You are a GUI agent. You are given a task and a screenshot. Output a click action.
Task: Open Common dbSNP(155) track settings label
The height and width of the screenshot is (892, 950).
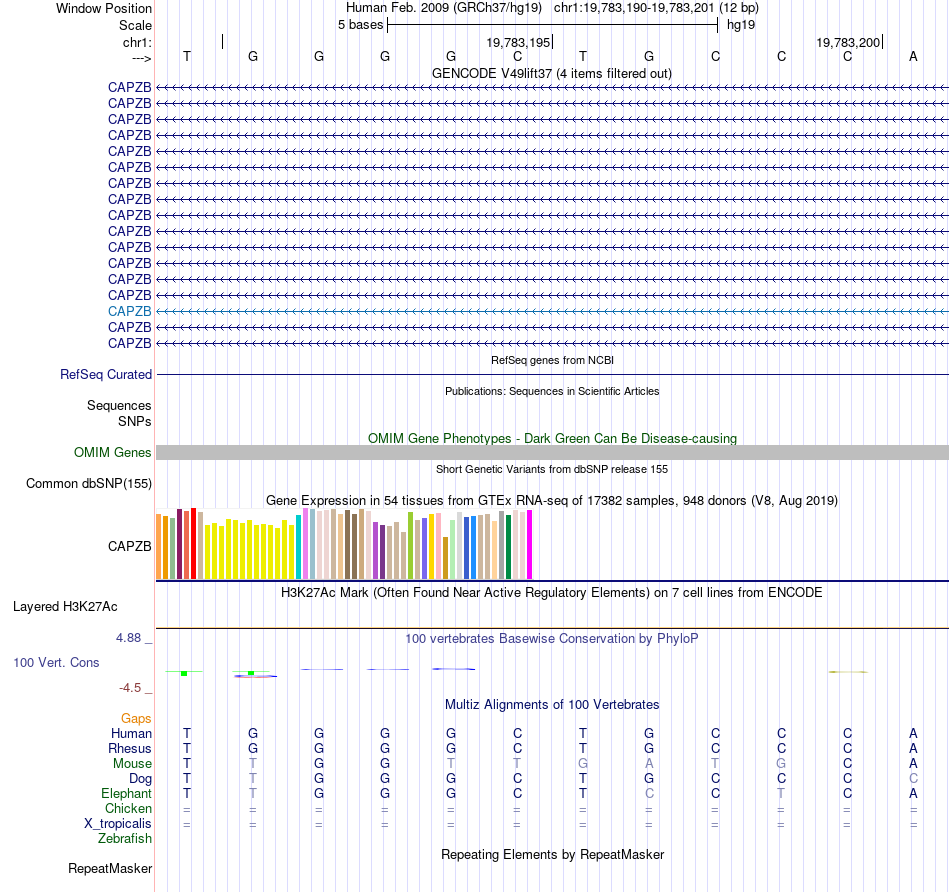pyautogui.click(x=89, y=484)
